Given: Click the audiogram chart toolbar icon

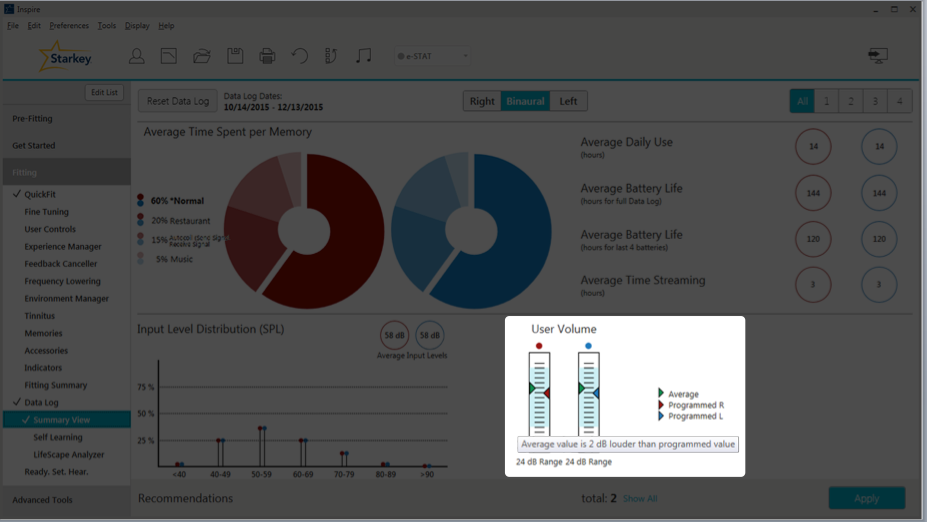Looking at the screenshot, I should [x=168, y=56].
